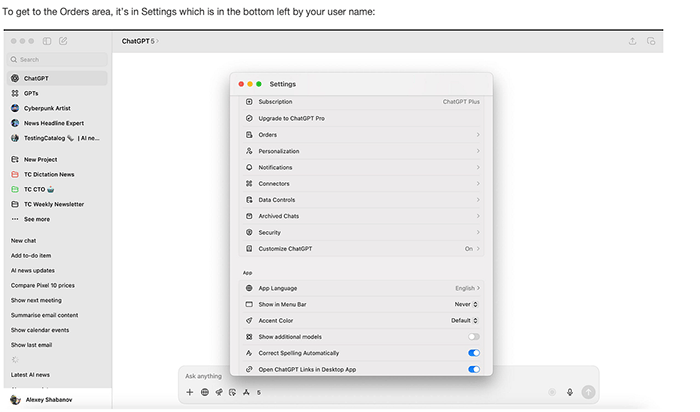Open the App Language English selector

click(x=467, y=288)
